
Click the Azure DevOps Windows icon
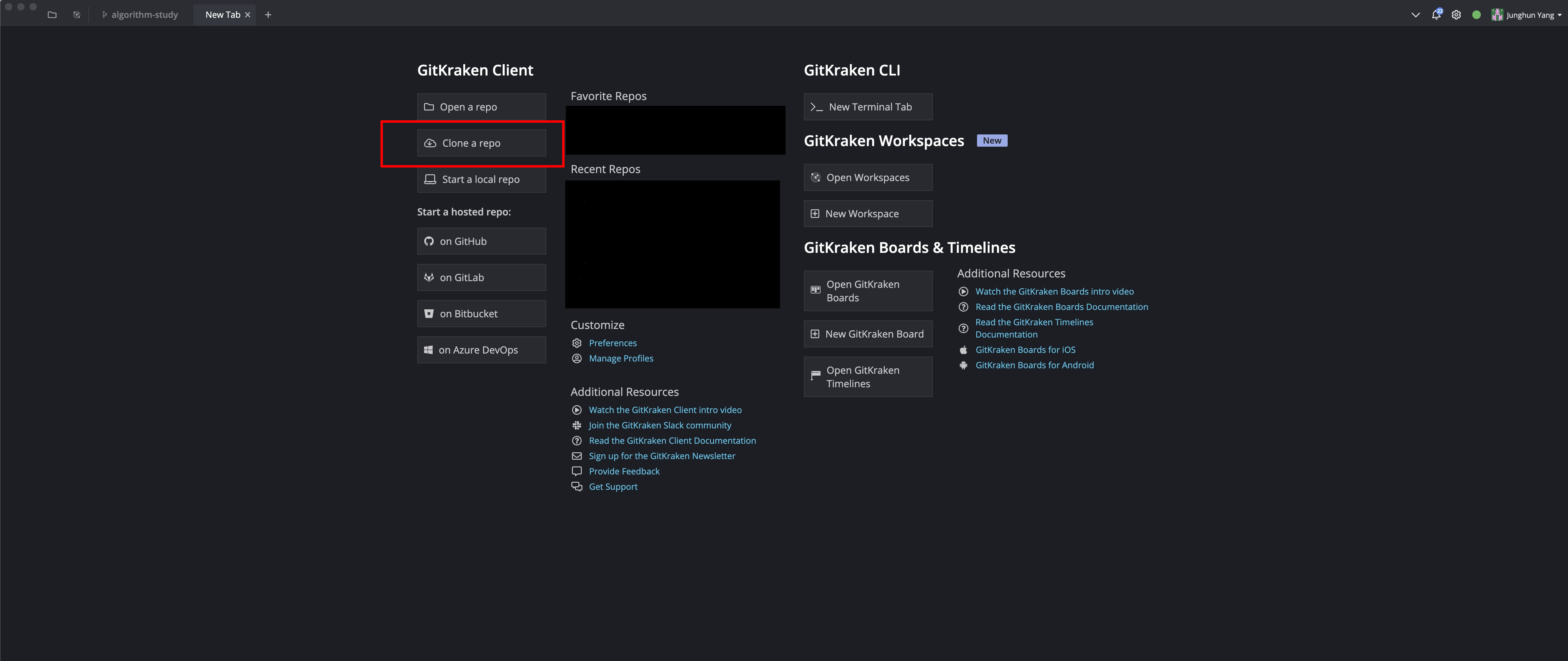coord(428,350)
